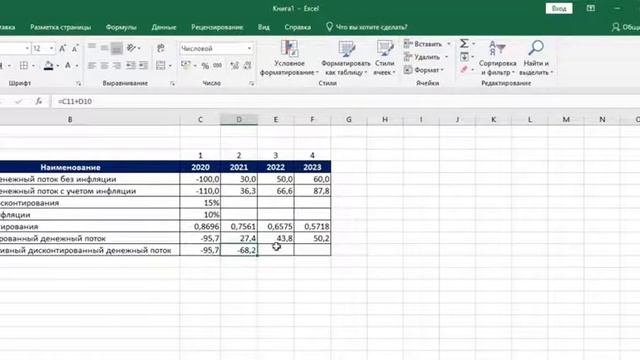Toggle wrap text icon
The image size is (640, 360).
(161, 48)
